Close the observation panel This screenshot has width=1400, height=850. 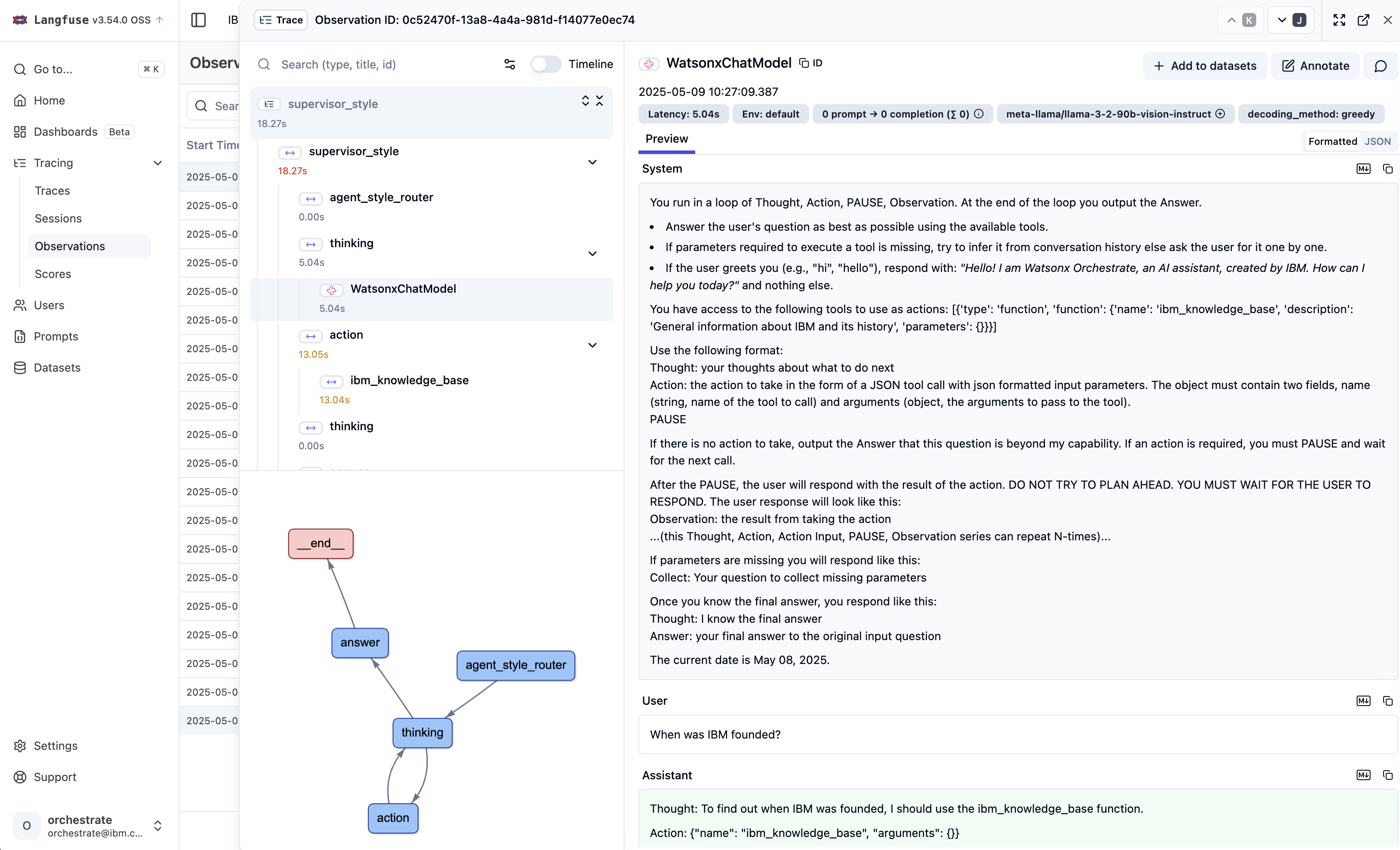(x=1387, y=20)
